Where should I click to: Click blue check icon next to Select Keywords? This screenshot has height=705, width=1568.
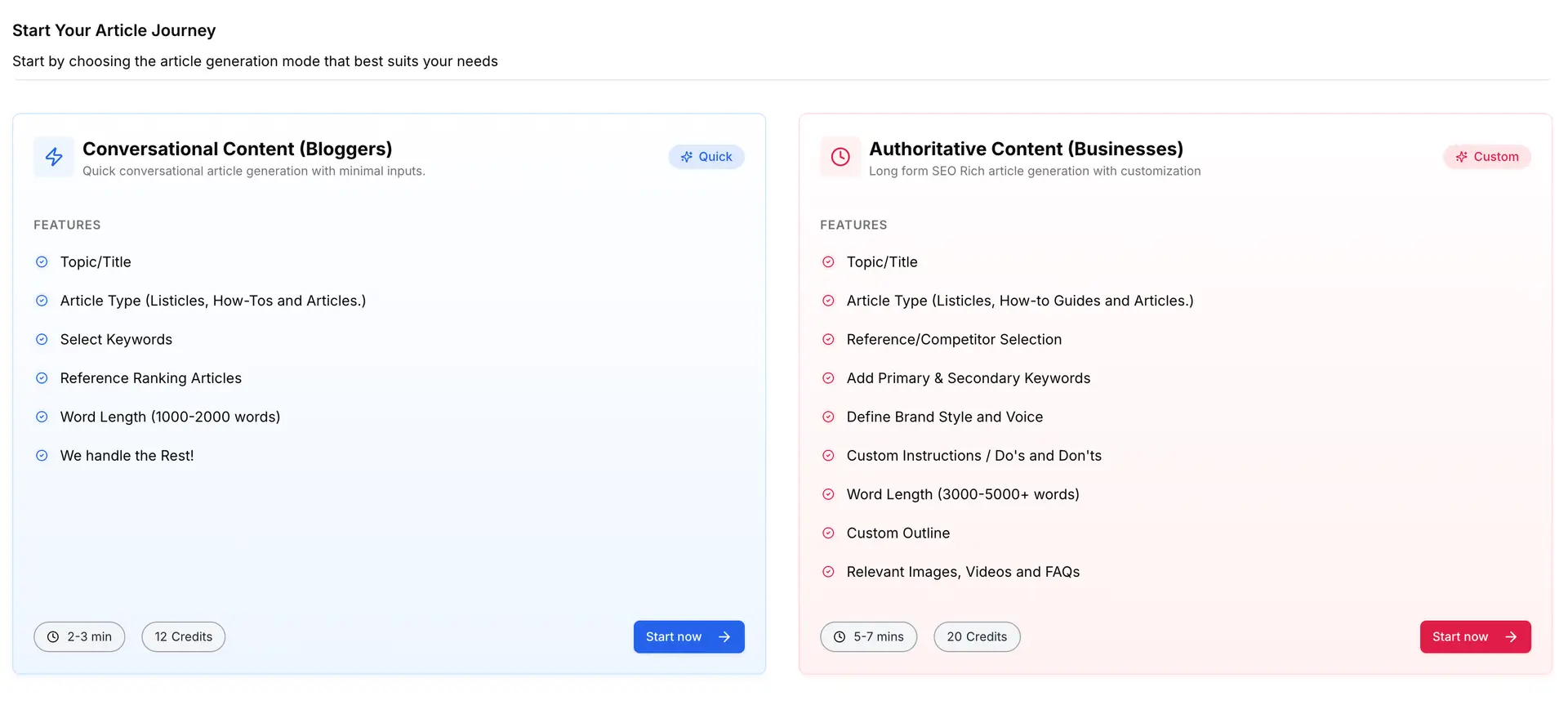click(x=42, y=340)
